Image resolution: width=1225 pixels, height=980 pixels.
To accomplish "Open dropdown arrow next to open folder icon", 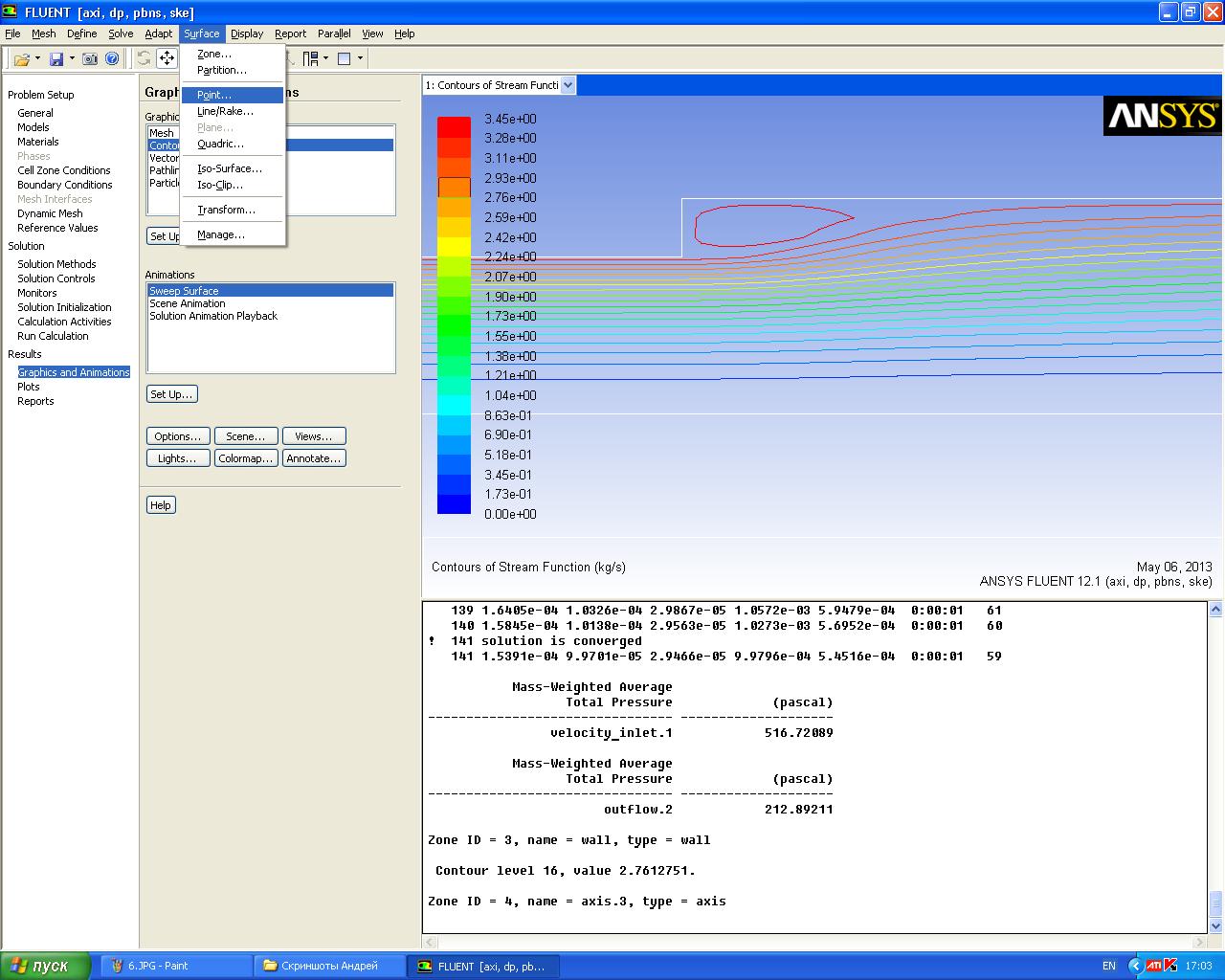I will point(37,58).
